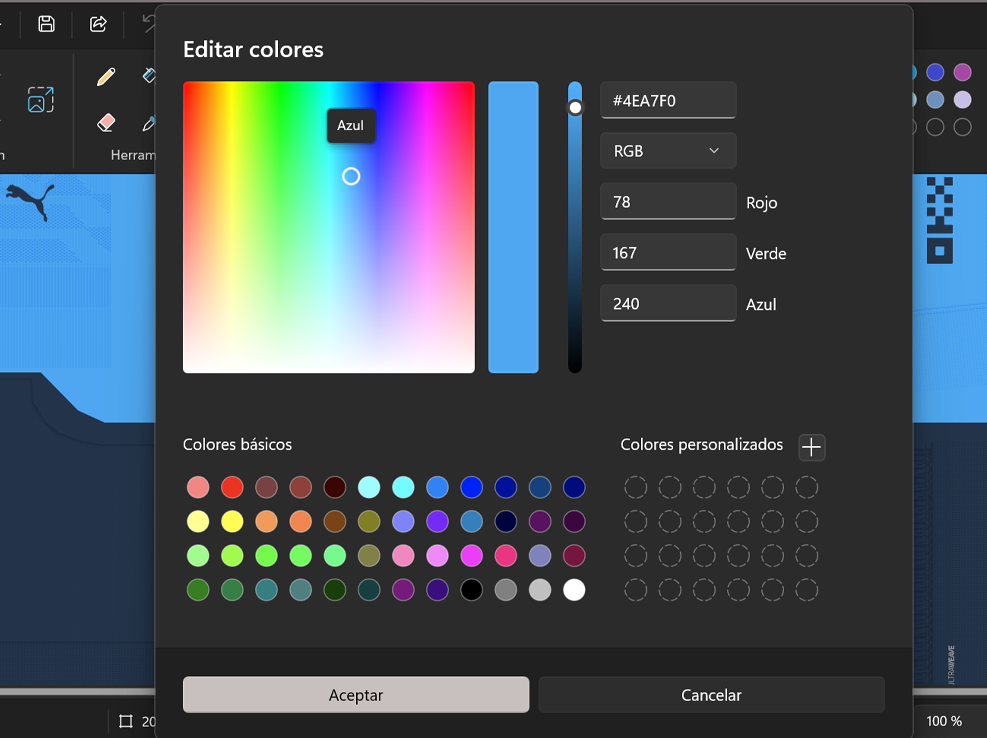The height and width of the screenshot is (738, 987).
Task: Select the lavender swatch in Paint palette
Action: pos(962,99)
